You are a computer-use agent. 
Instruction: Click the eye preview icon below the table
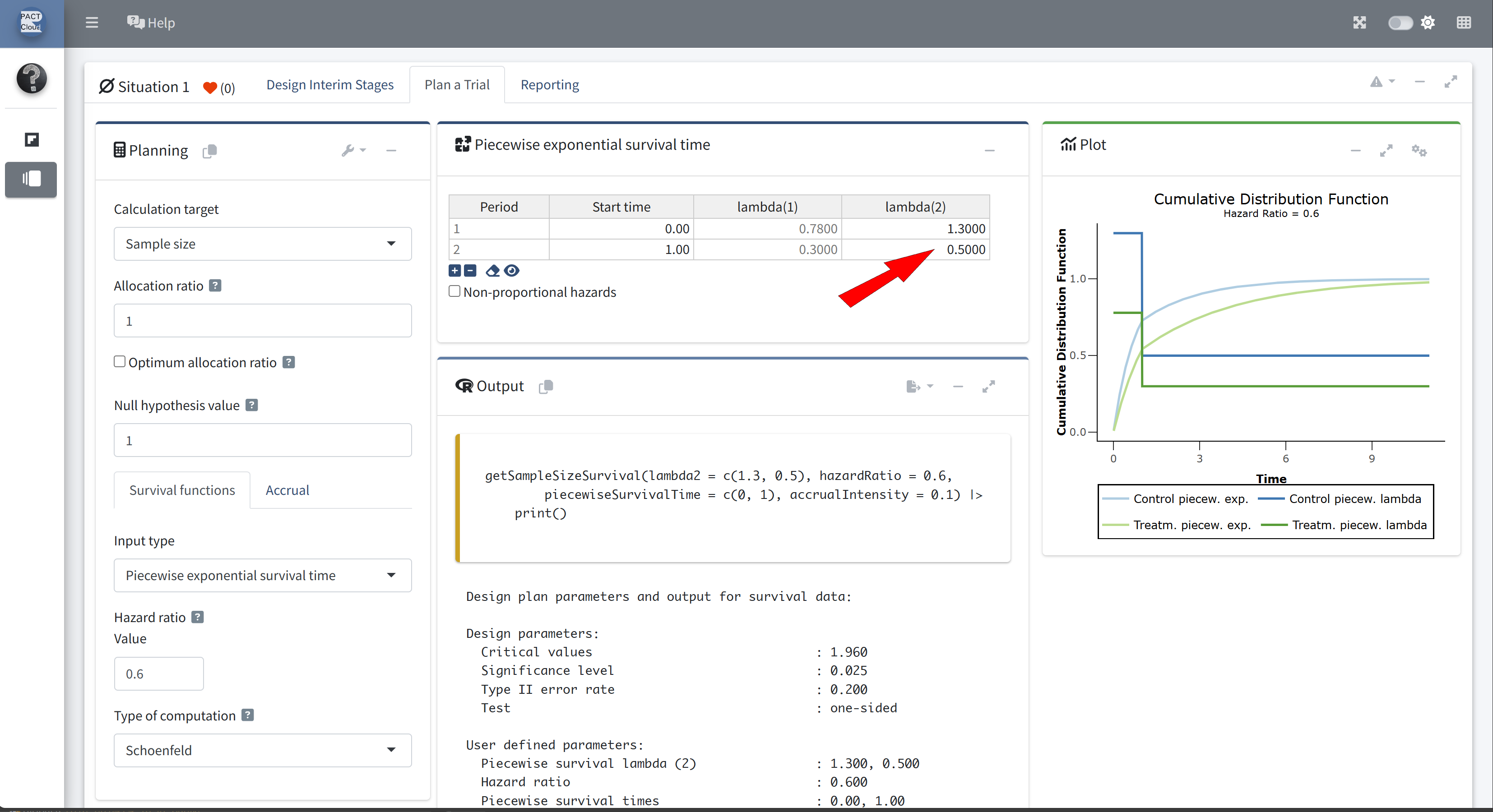click(512, 271)
